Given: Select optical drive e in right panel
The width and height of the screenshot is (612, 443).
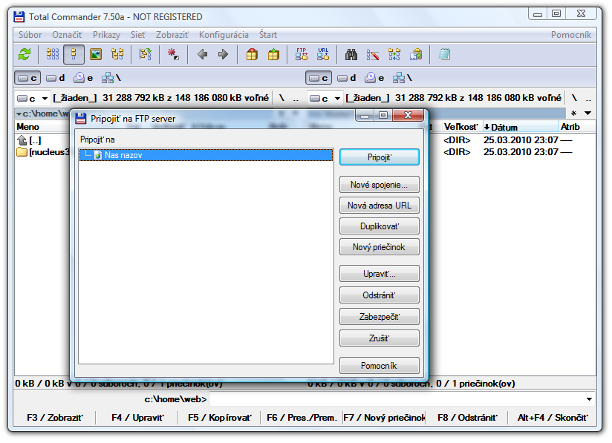Looking at the screenshot, I should [x=374, y=78].
